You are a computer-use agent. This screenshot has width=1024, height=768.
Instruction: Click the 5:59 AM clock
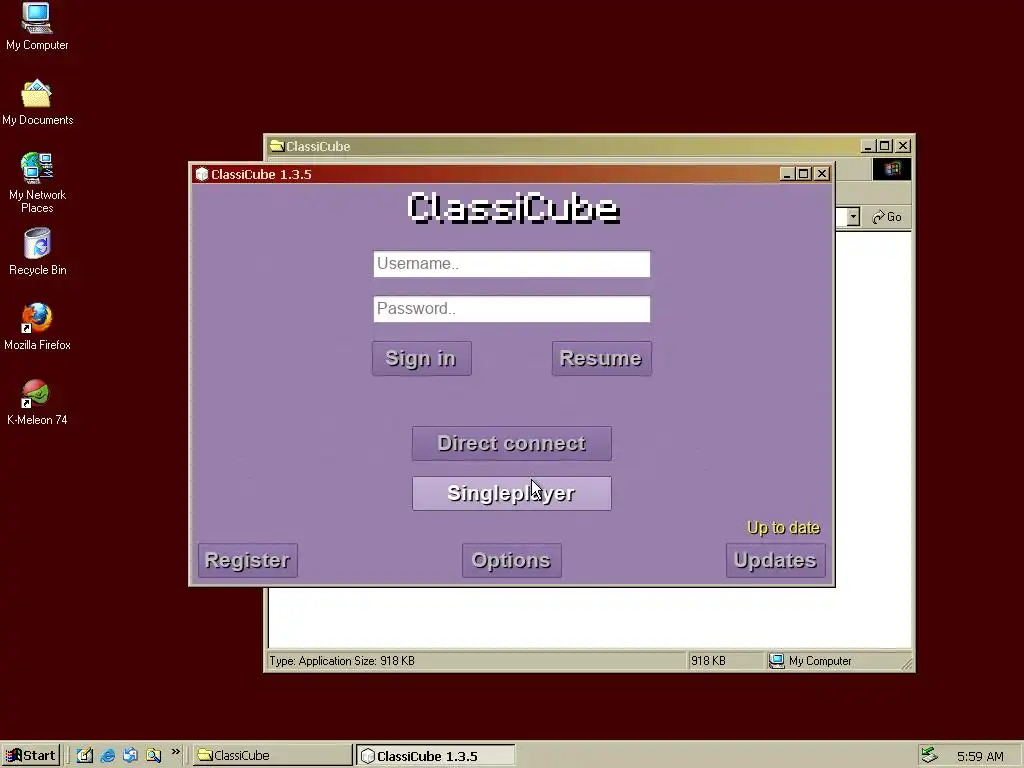pyautogui.click(x=980, y=756)
